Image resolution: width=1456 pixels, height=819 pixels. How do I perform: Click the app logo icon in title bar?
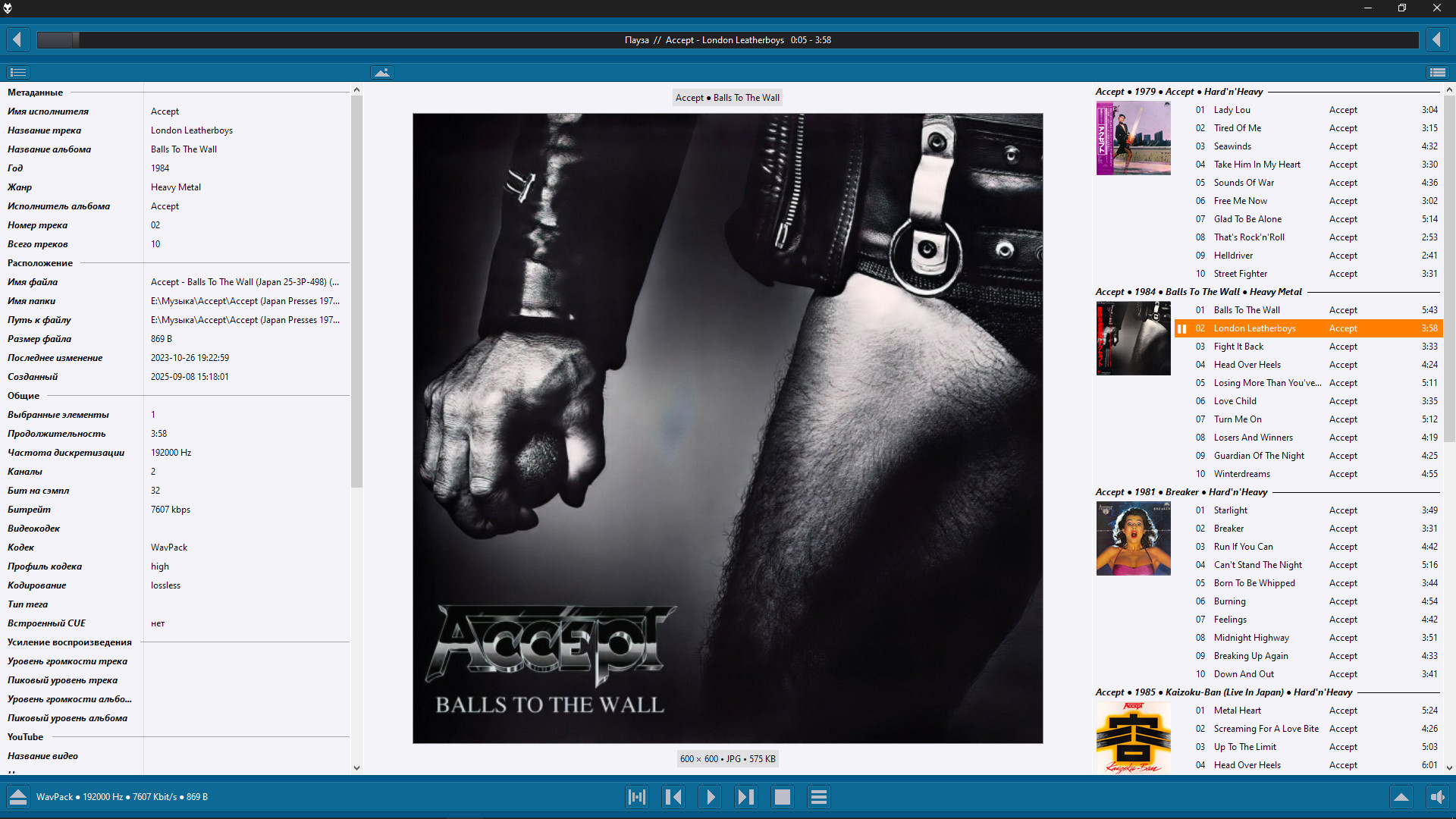[8, 8]
